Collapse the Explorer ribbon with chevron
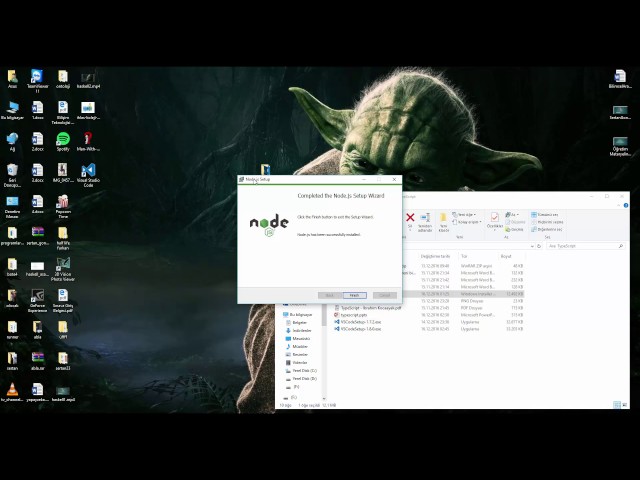Image resolution: width=640 pixels, height=480 pixels. (619, 205)
